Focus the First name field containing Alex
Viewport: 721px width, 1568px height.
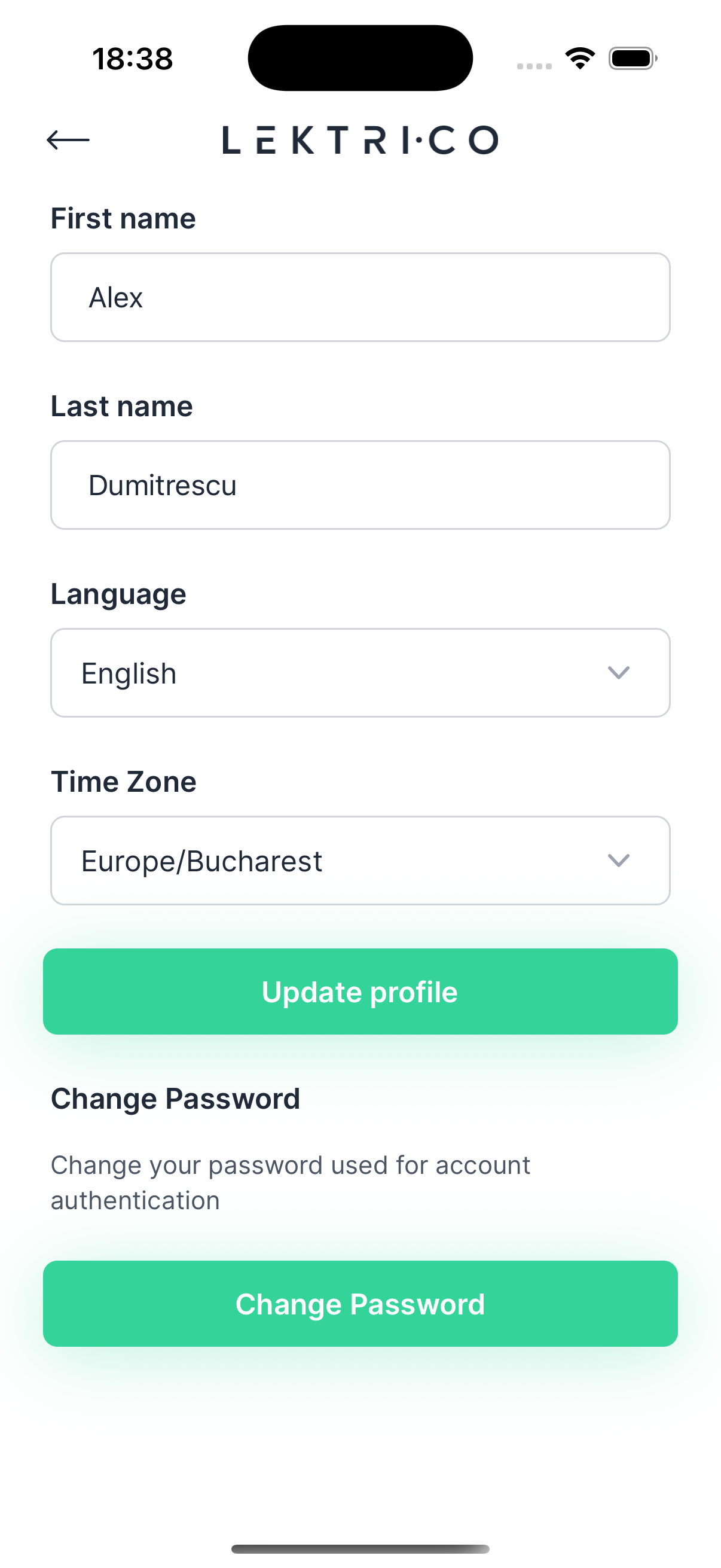[360, 298]
